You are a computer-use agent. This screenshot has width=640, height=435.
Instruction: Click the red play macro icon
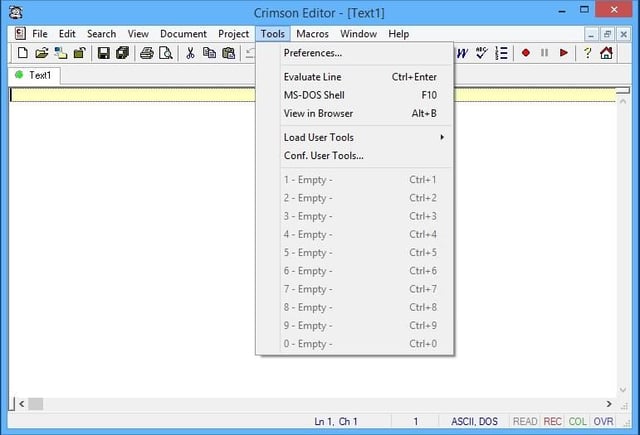(x=564, y=53)
